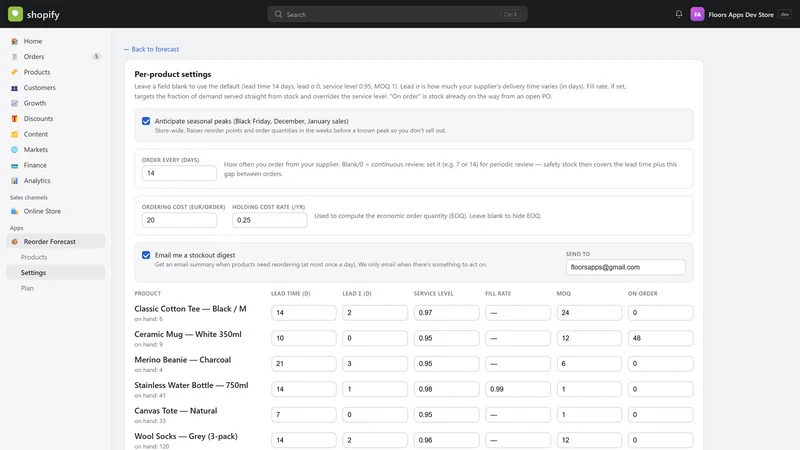The height and width of the screenshot is (450, 800).
Task: Click MOQ field for Classic Cotton Tee
Action: point(589,312)
